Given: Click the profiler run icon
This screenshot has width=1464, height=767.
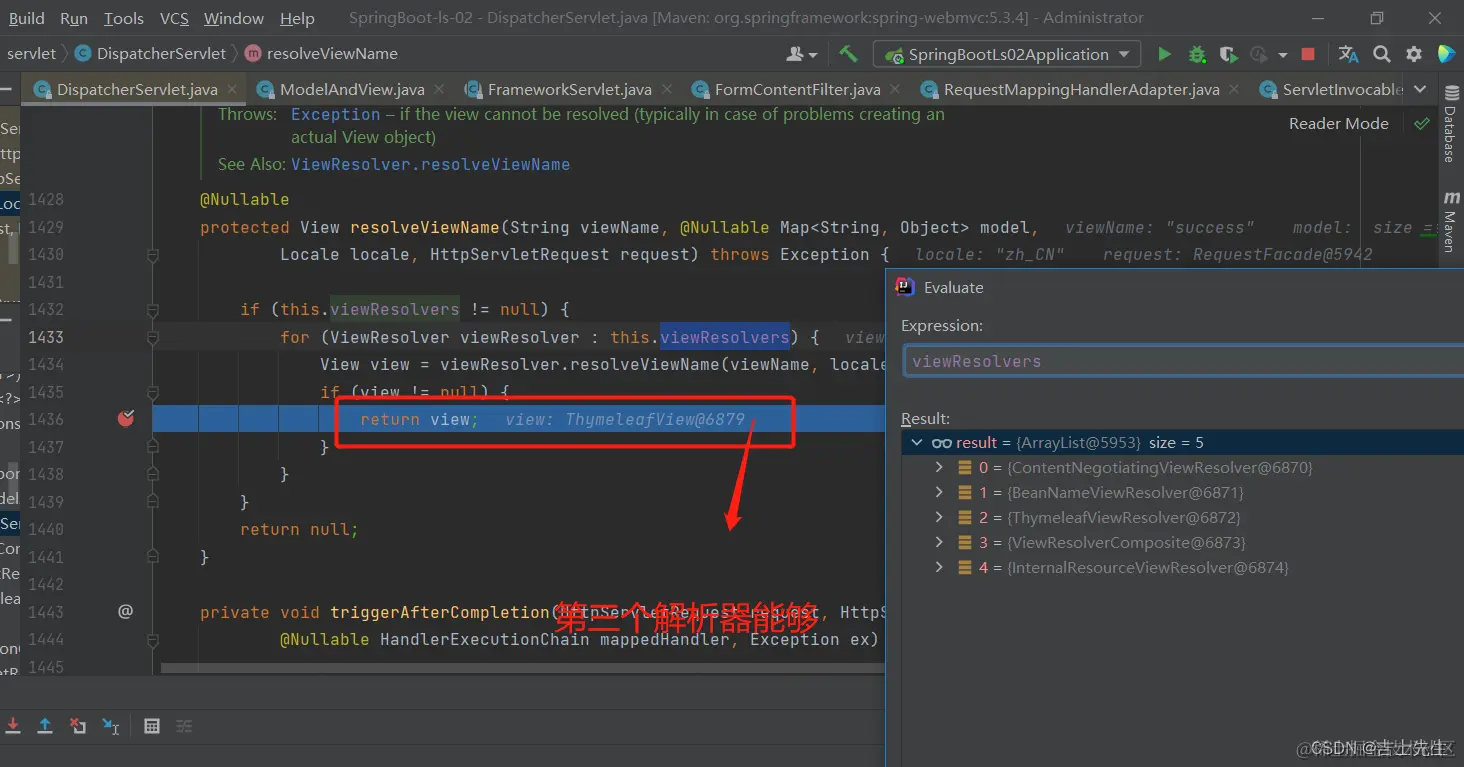Looking at the screenshot, I should [x=1259, y=54].
